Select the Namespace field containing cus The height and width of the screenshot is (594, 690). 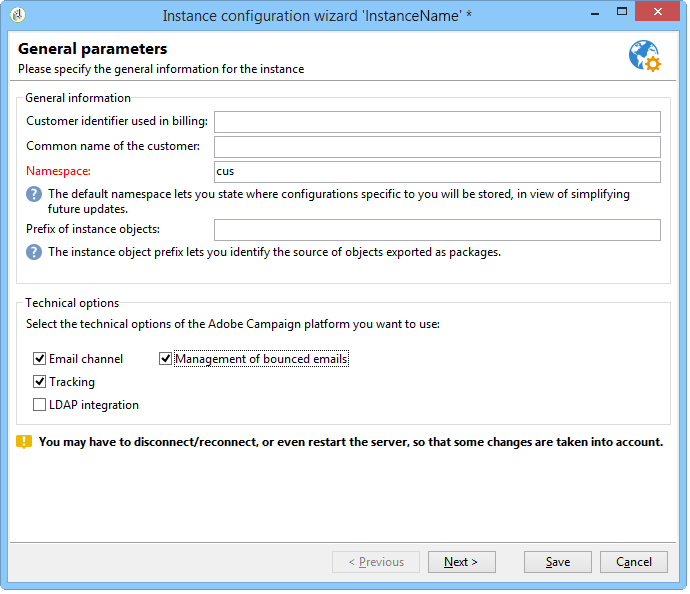click(x=437, y=172)
